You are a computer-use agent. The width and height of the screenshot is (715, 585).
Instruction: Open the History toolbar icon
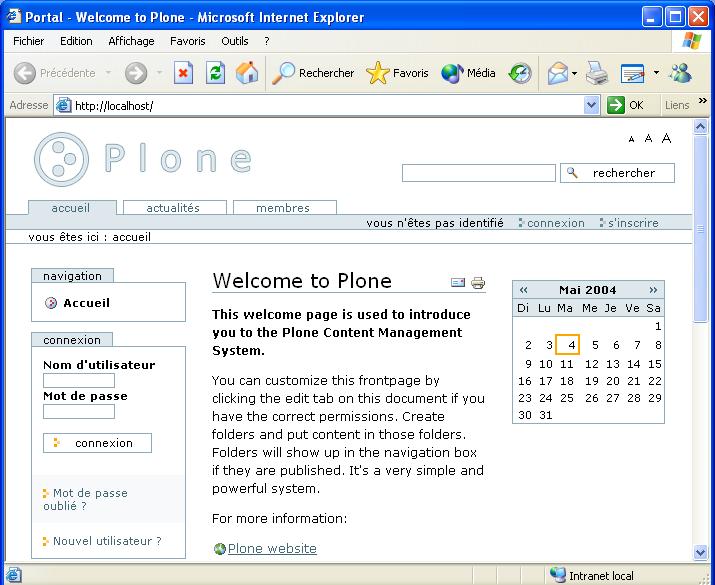[x=520, y=73]
